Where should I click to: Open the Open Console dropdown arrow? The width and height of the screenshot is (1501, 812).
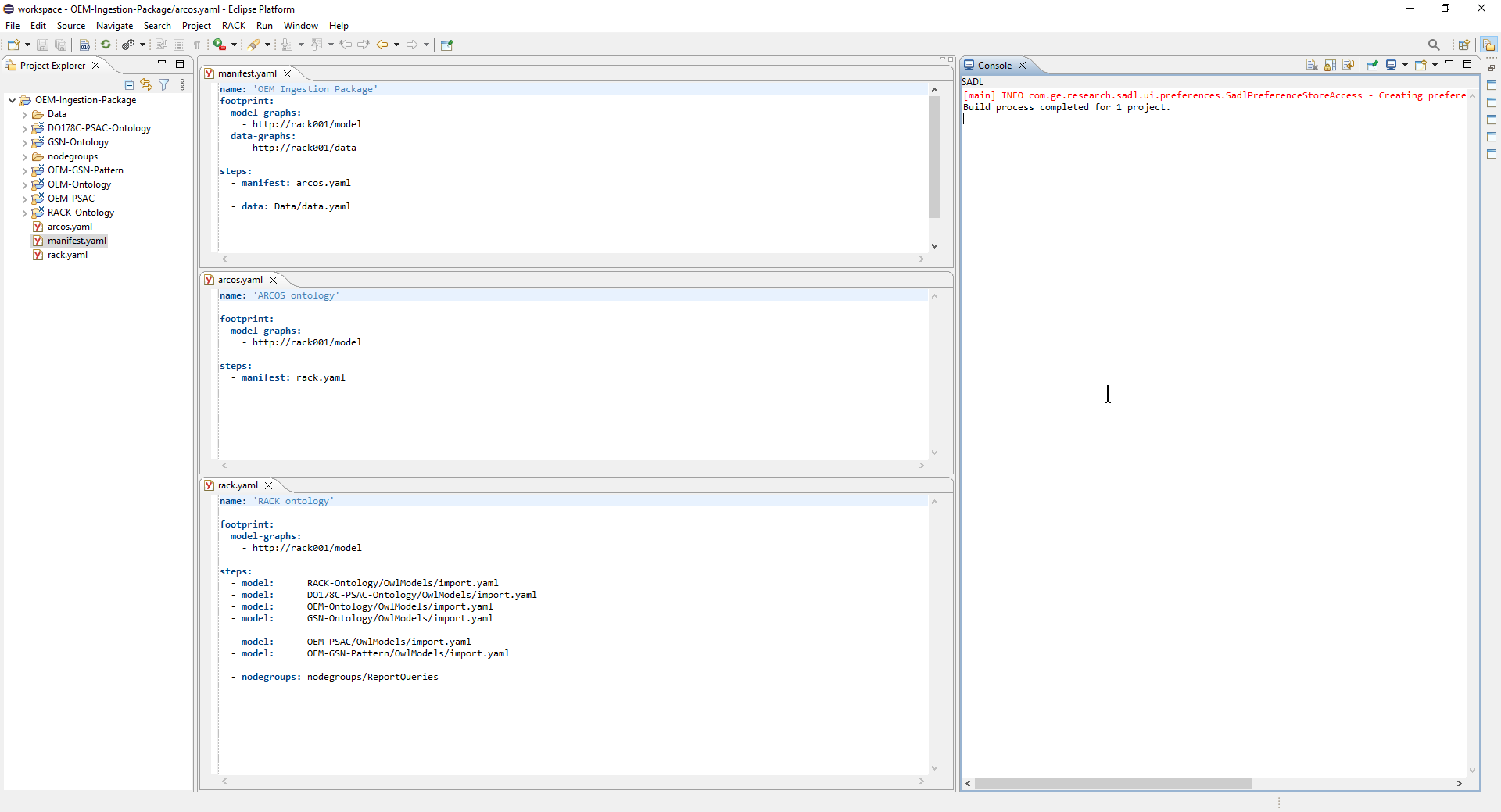(1435, 65)
